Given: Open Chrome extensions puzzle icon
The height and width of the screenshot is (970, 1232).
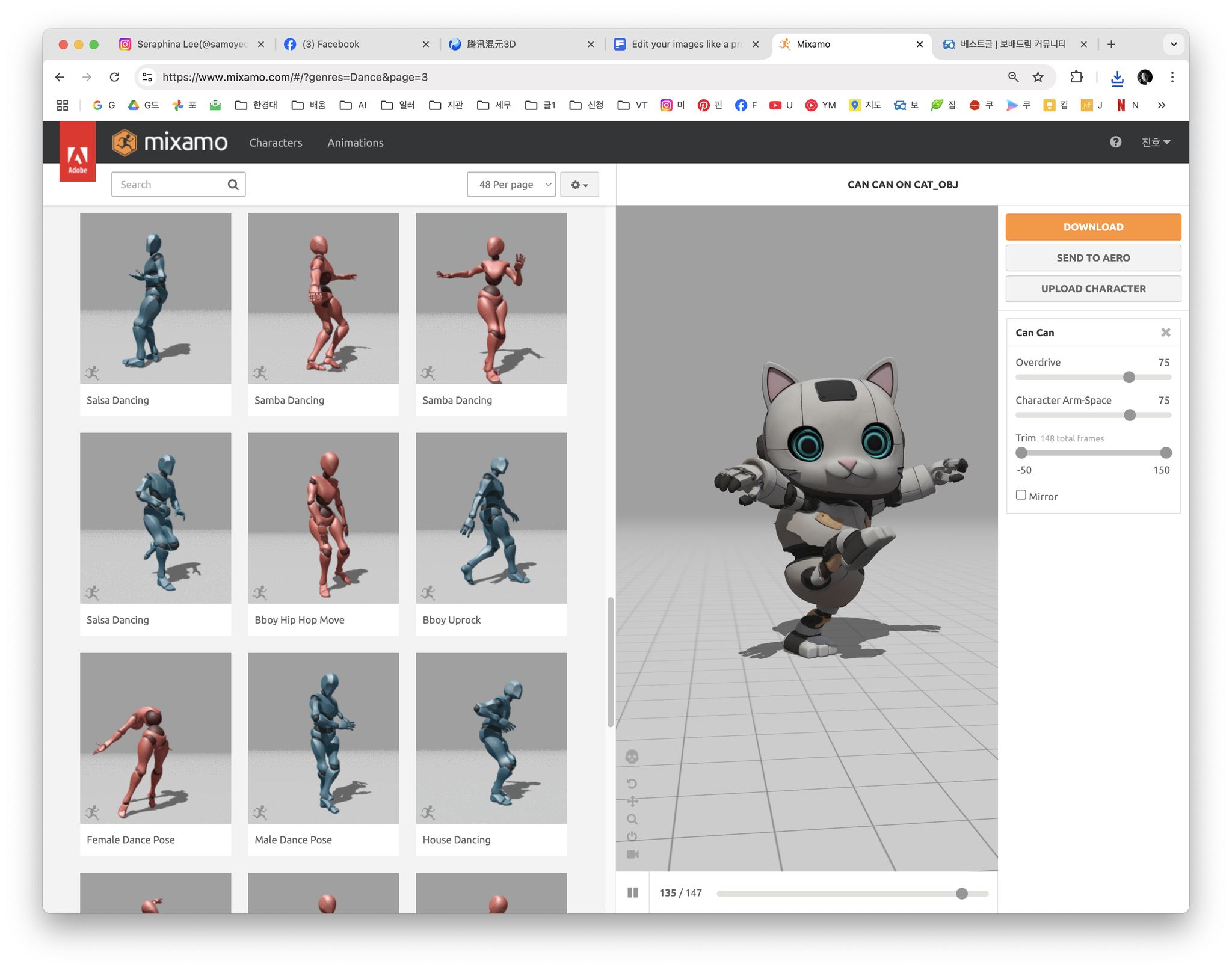Looking at the screenshot, I should point(1076,77).
